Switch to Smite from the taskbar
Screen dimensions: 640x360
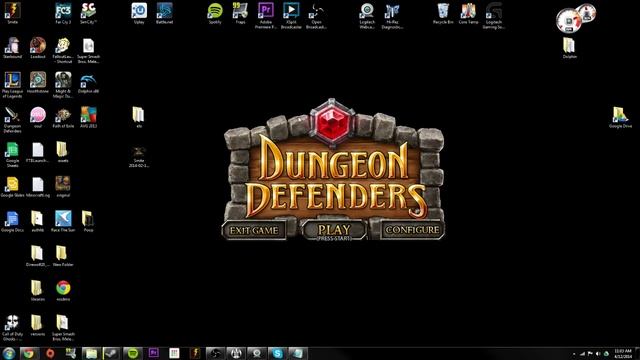tap(196, 353)
